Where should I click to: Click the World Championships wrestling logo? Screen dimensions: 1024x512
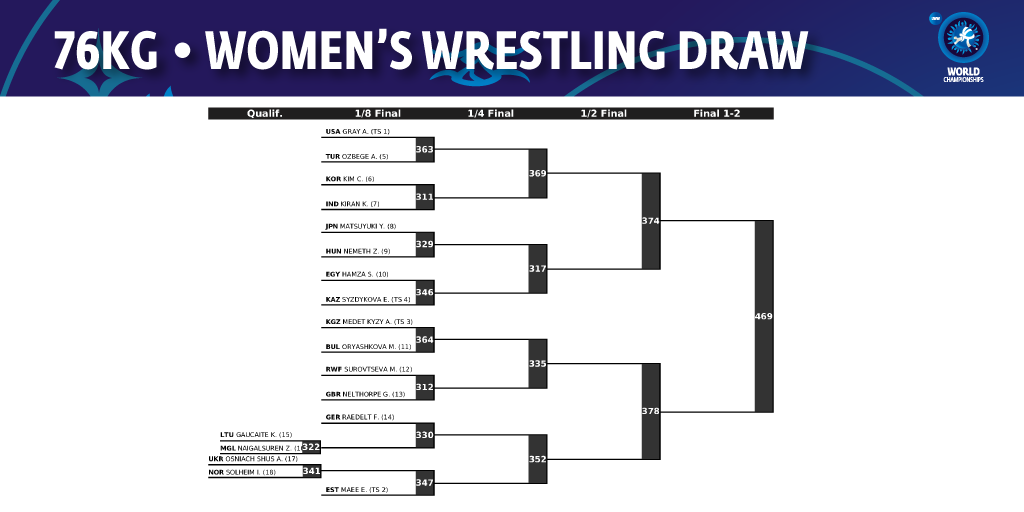point(963,48)
